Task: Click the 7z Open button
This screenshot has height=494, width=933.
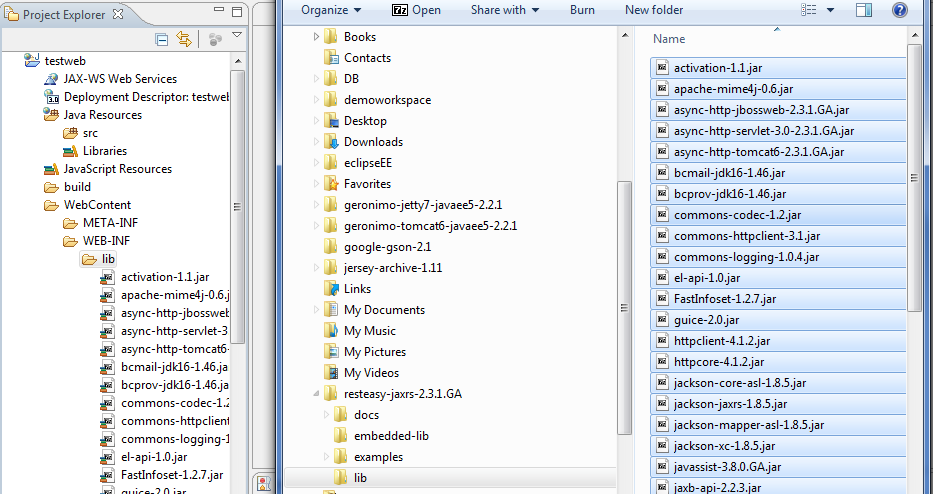Action: (415, 10)
